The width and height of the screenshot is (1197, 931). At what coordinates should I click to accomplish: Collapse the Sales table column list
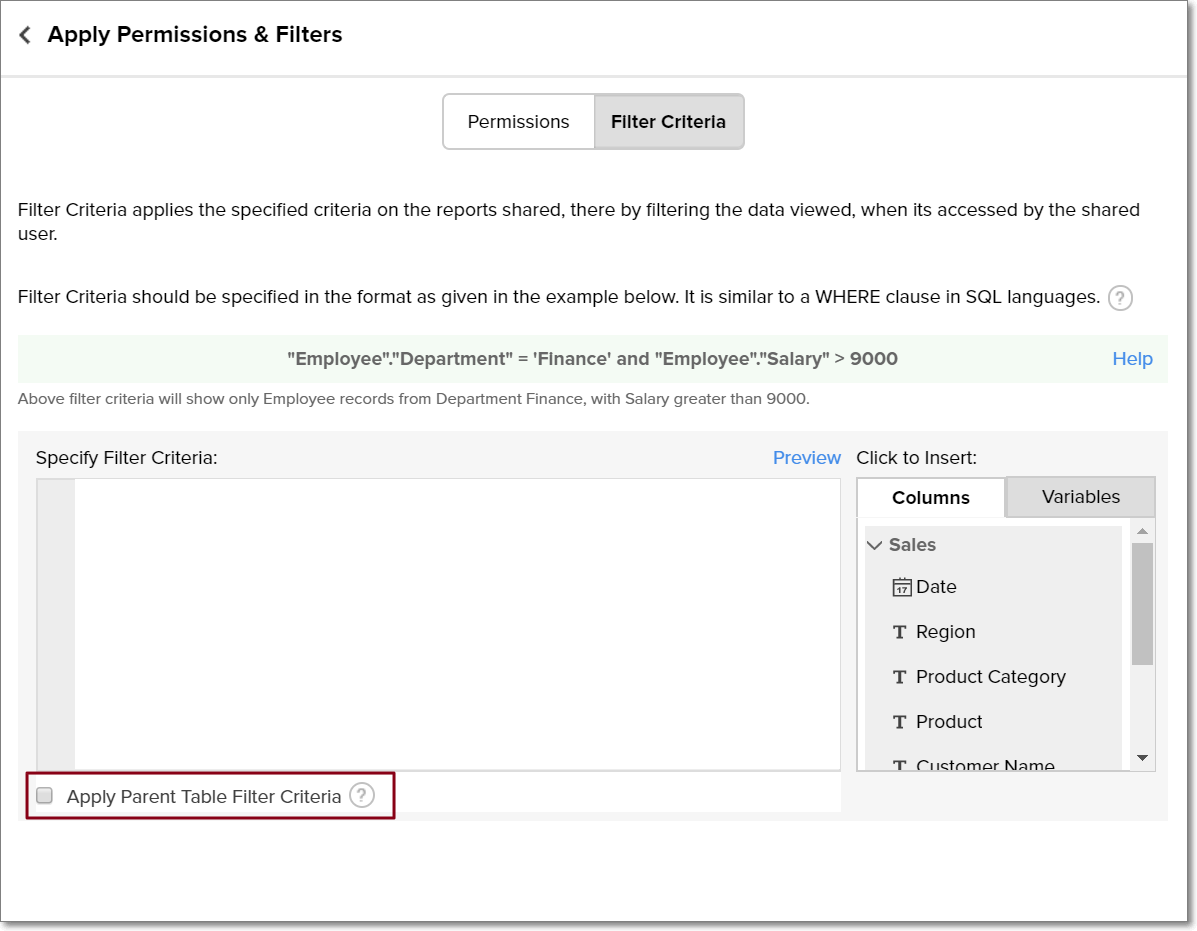875,545
